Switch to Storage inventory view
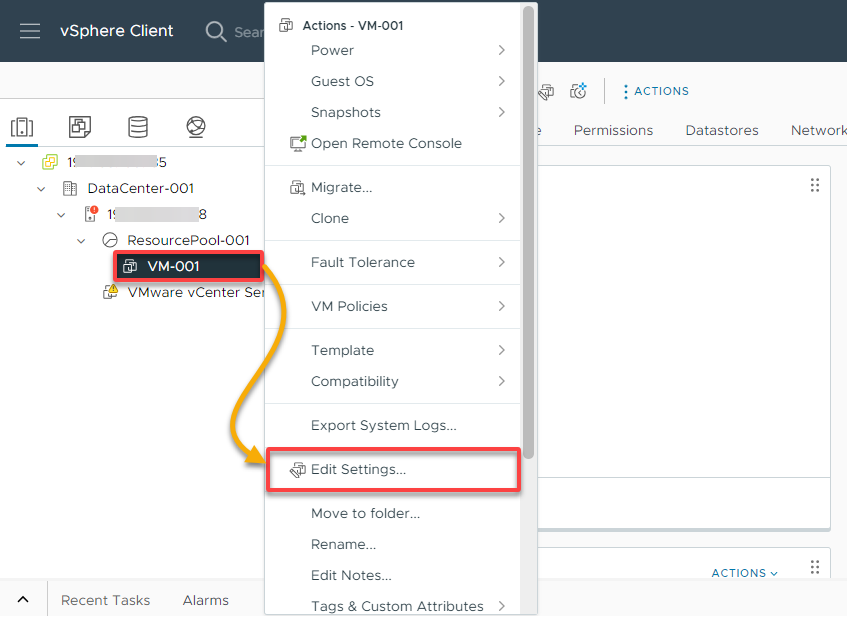Image resolution: width=847 pixels, height=621 pixels. click(138, 127)
